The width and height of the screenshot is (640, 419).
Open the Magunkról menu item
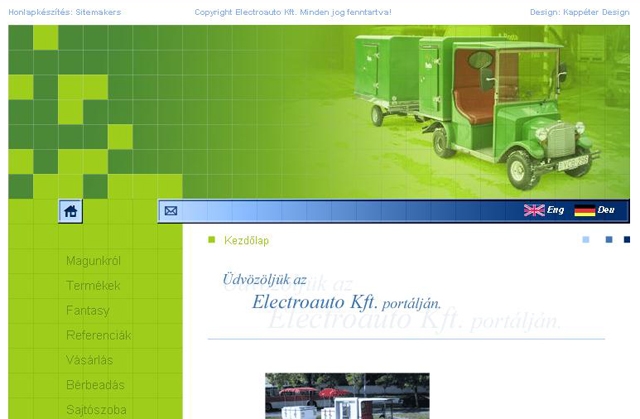tap(93, 261)
